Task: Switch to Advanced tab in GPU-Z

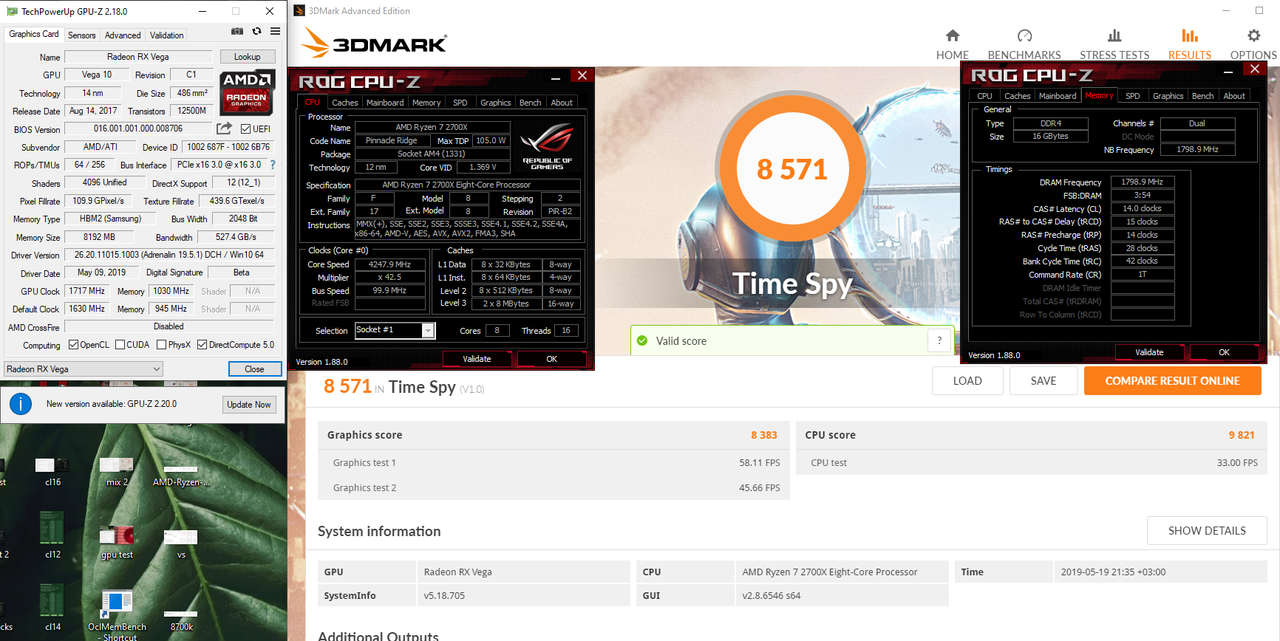Action: tap(123, 35)
